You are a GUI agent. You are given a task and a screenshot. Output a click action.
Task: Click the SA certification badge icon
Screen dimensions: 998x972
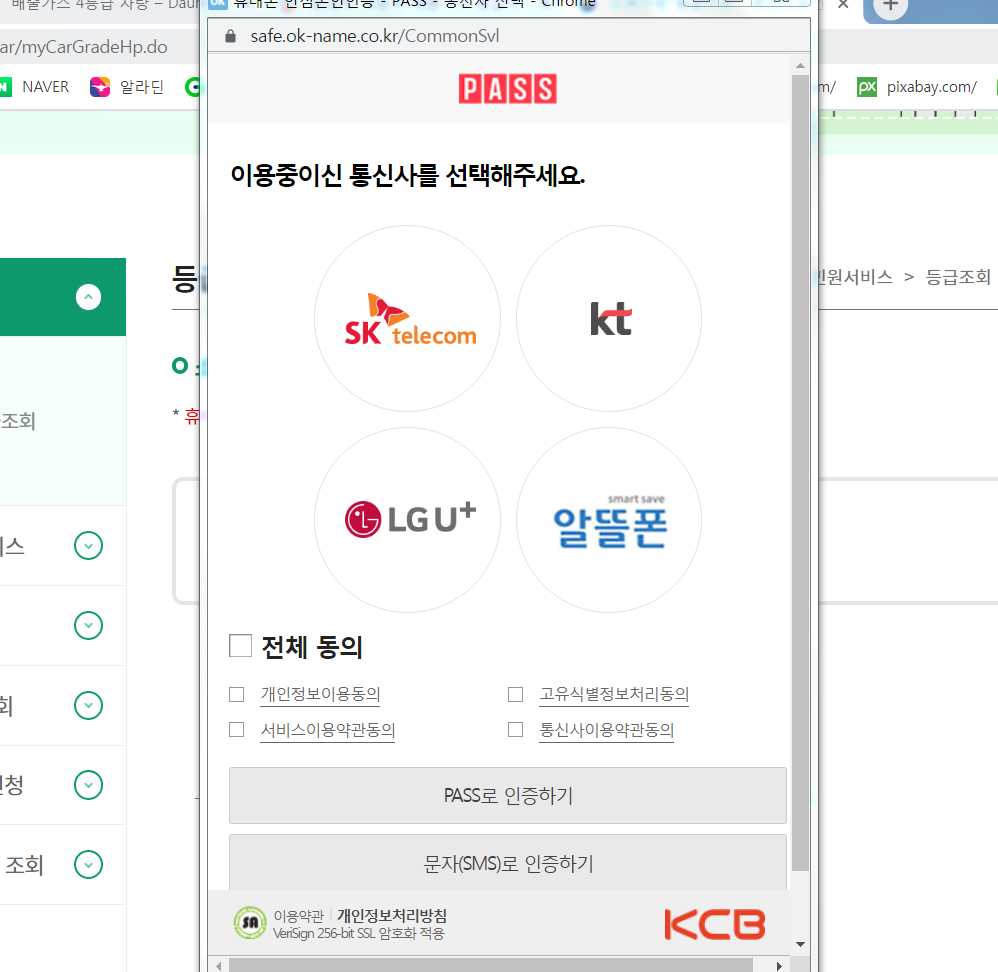click(250, 923)
